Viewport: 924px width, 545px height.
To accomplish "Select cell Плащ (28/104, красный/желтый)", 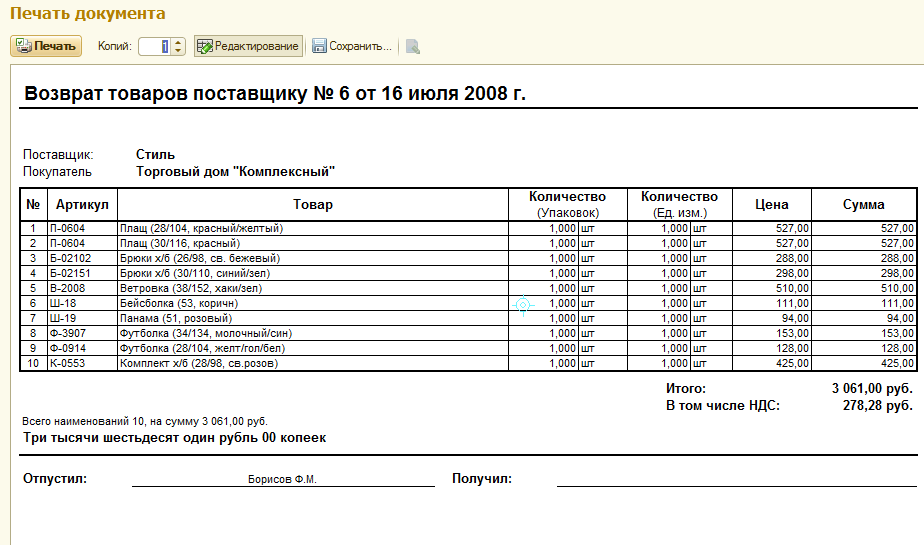I will pos(312,228).
